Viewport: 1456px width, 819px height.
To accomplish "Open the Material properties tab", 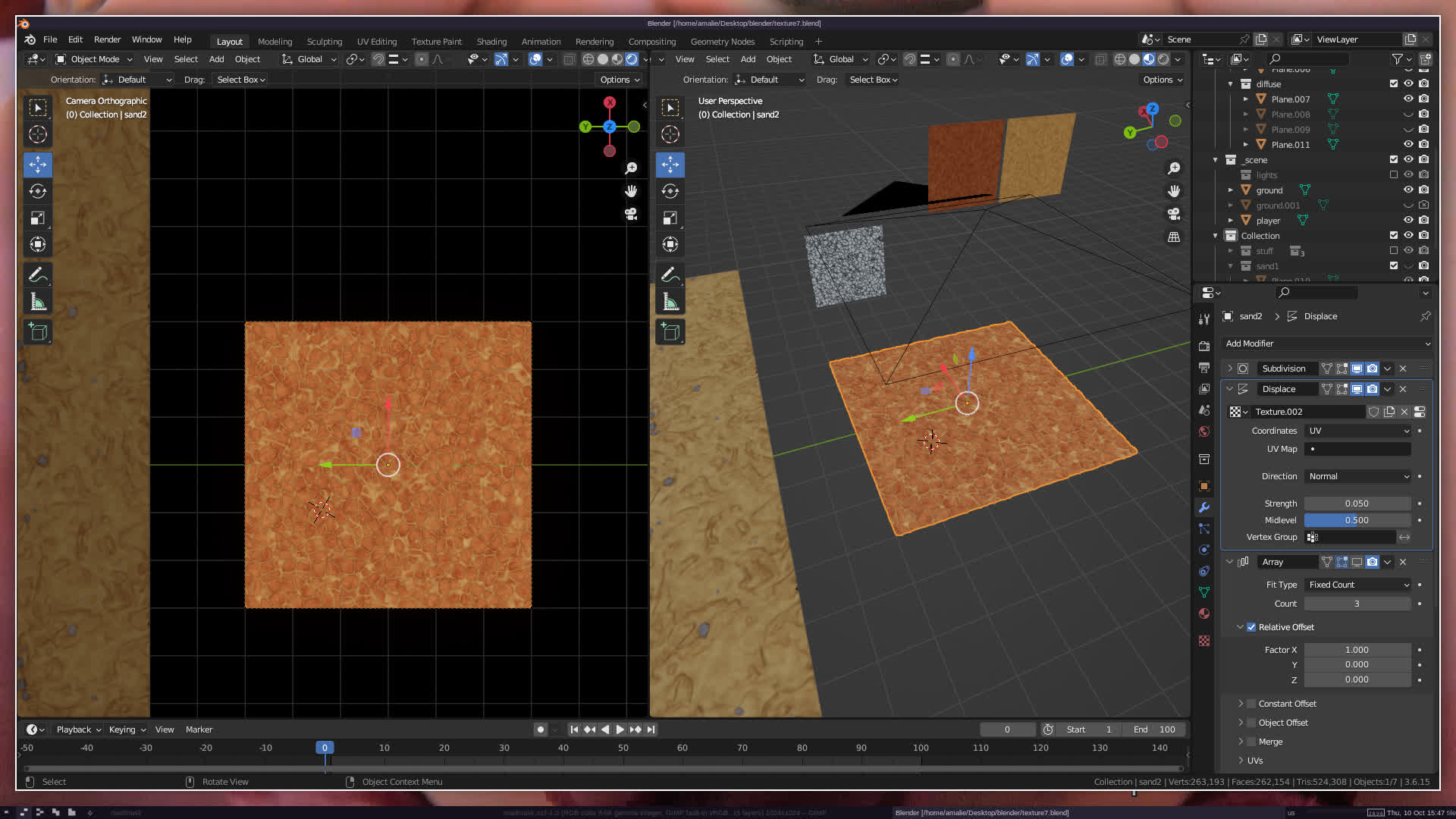I will [1204, 613].
